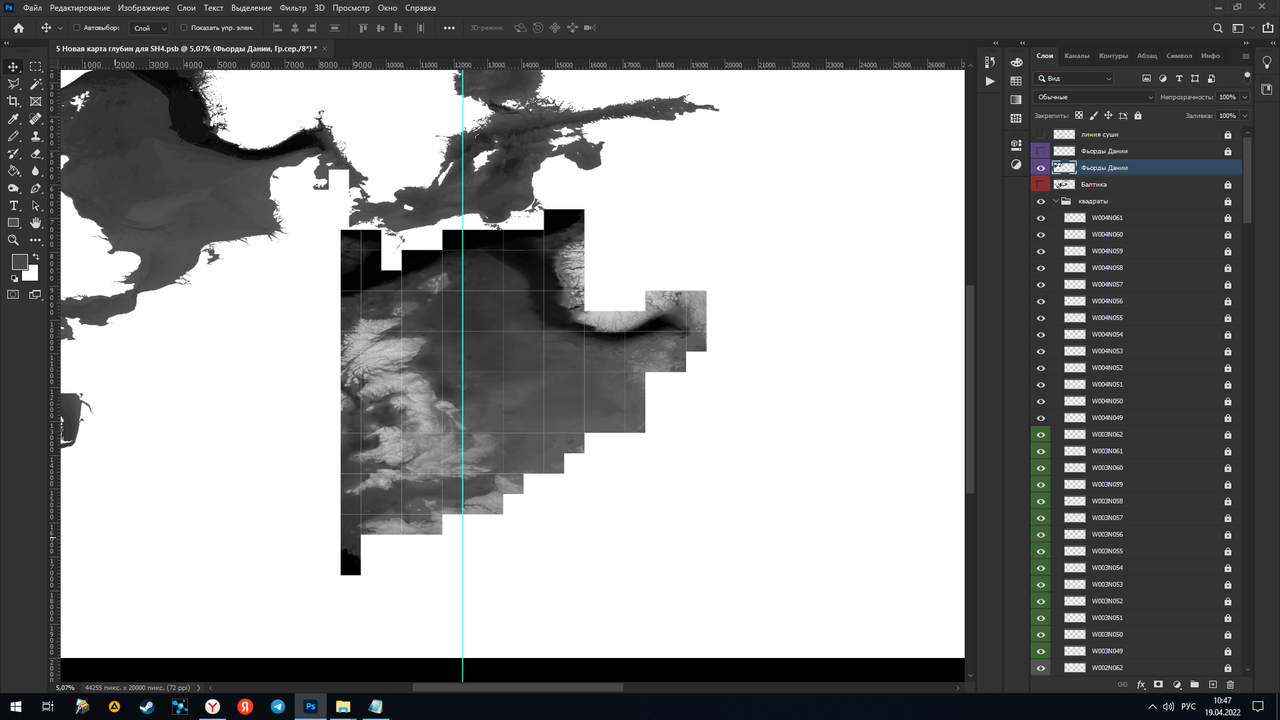Open the Изображение menu
Viewport: 1280px width, 720px height.
point(143,8)
